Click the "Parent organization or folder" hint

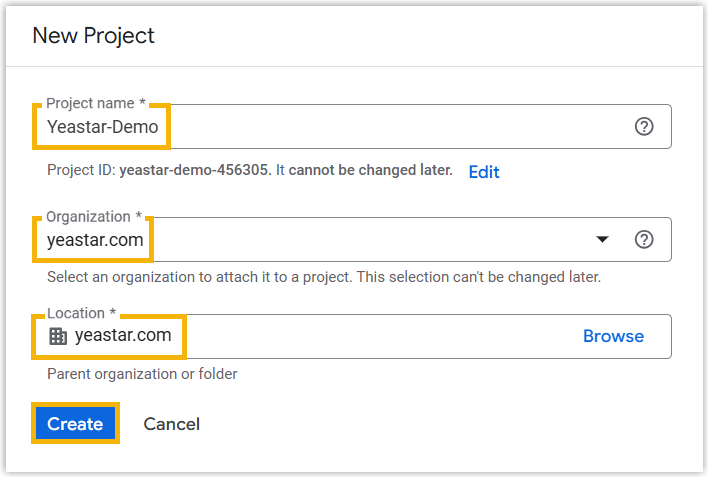[x=142, y=374]
